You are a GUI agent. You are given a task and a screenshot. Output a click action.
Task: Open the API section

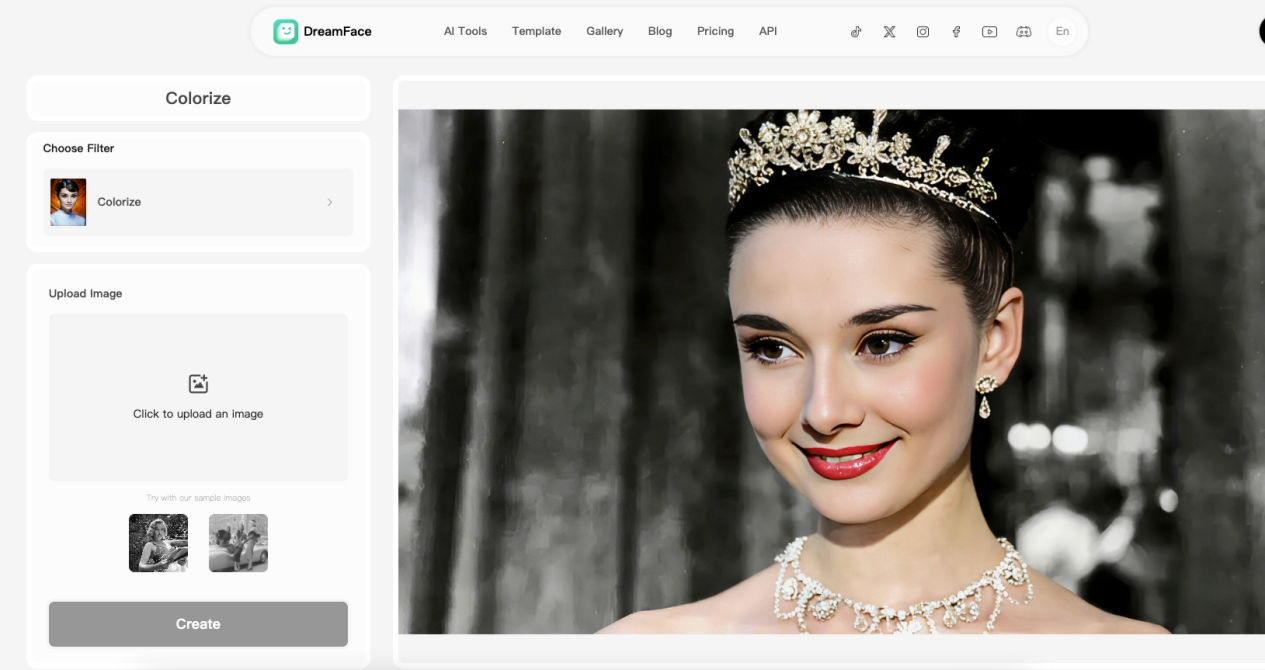[x=768, y=31]
